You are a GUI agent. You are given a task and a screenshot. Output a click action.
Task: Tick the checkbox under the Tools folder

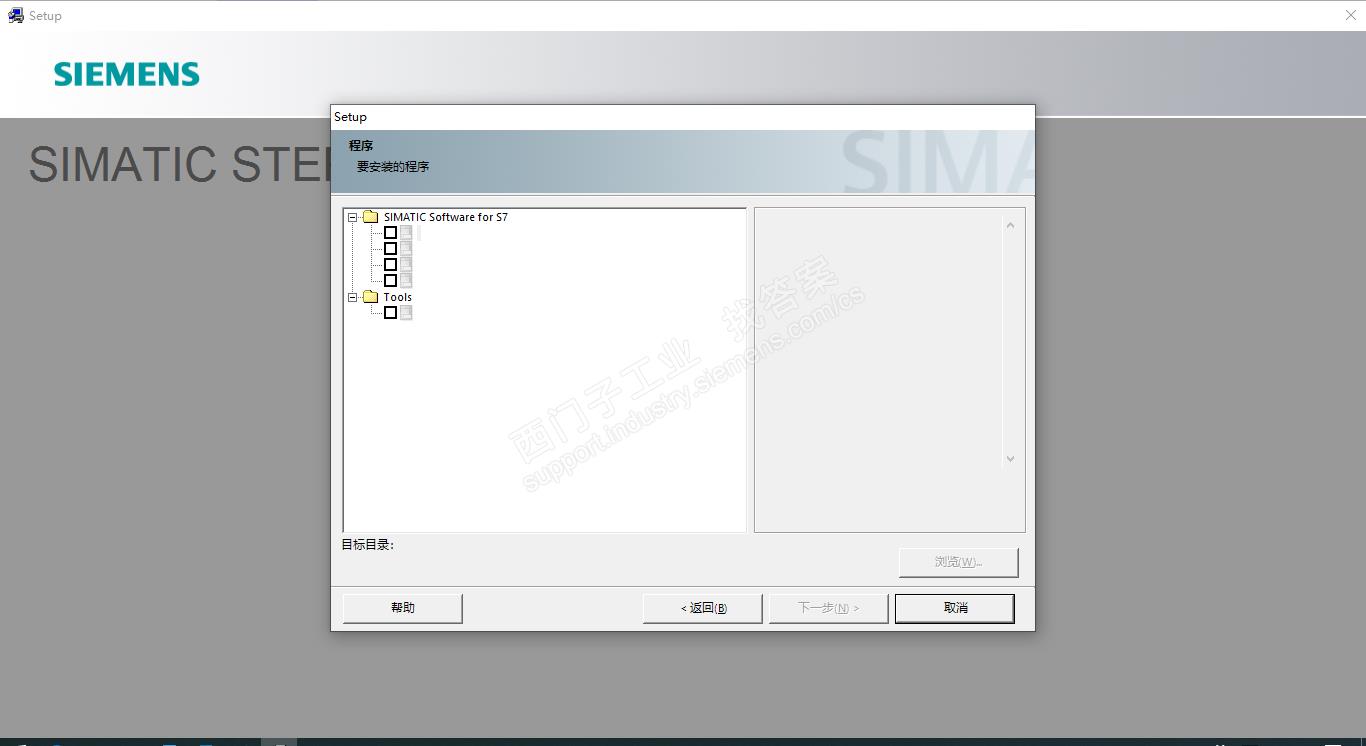(x=390, y=312)
